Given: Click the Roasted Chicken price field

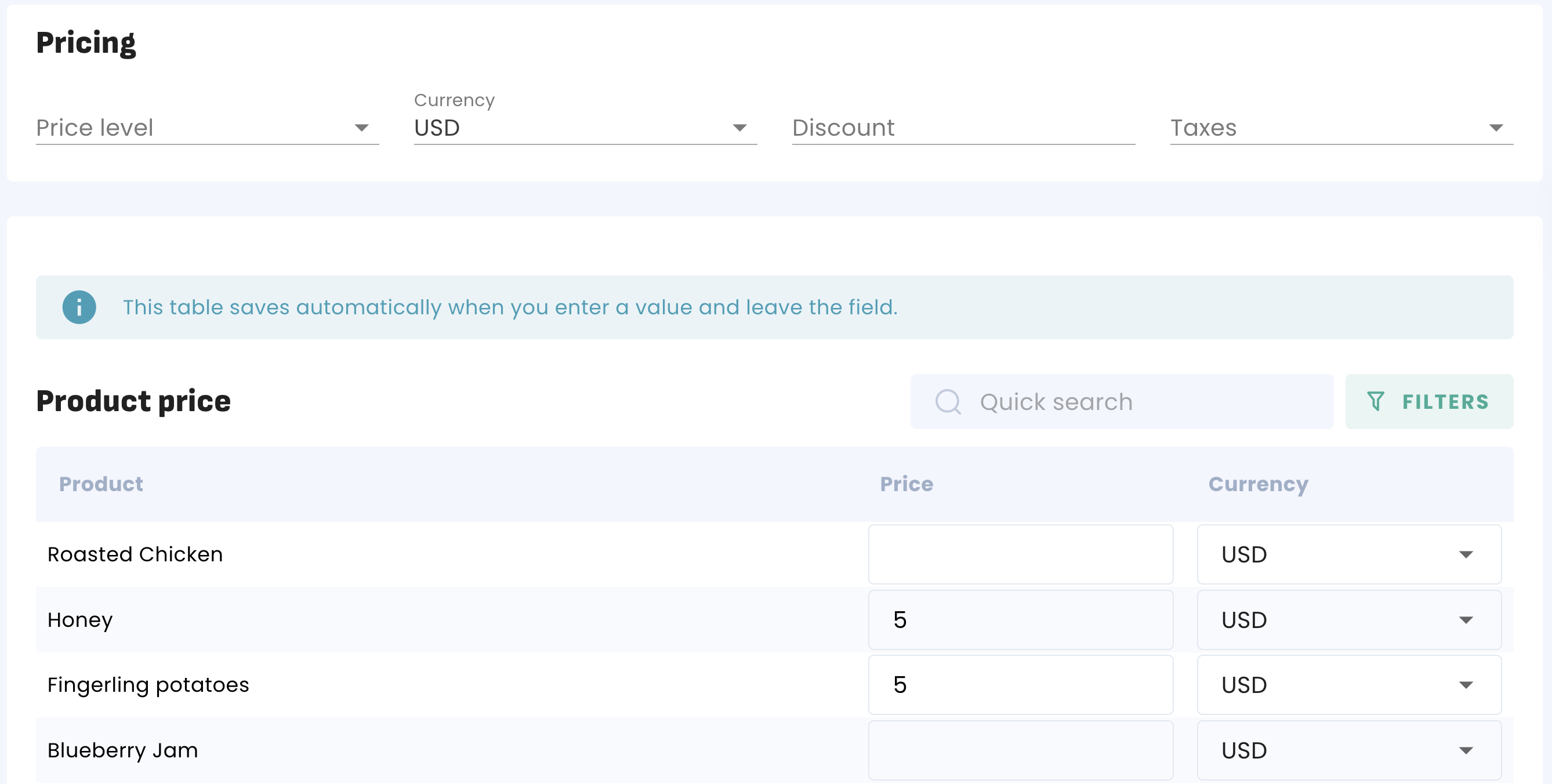Looking at the screenshot, I should pyautogui.click(x=1020, y=554).
